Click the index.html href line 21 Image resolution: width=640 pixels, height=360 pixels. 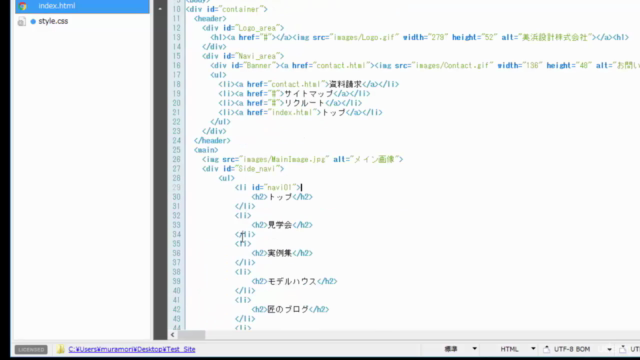(x=300, y=112)
